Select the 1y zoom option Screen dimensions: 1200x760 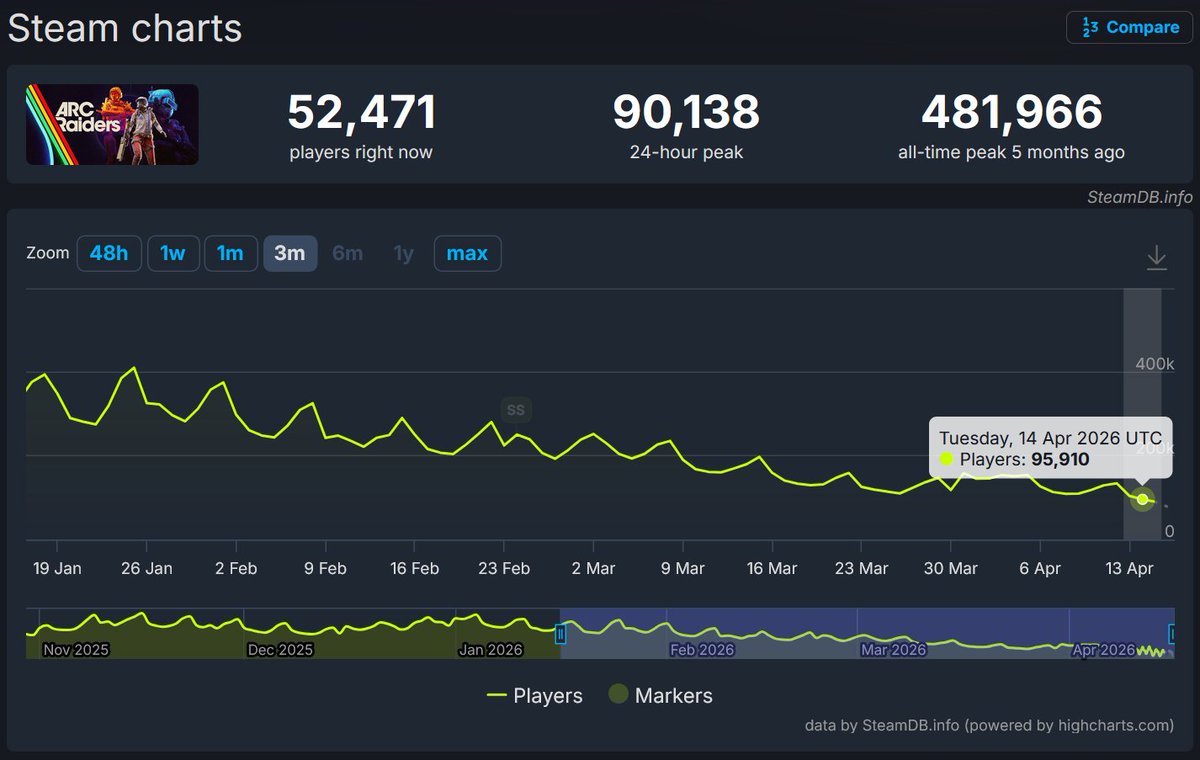pyautogui.click(x=403, y=253)
